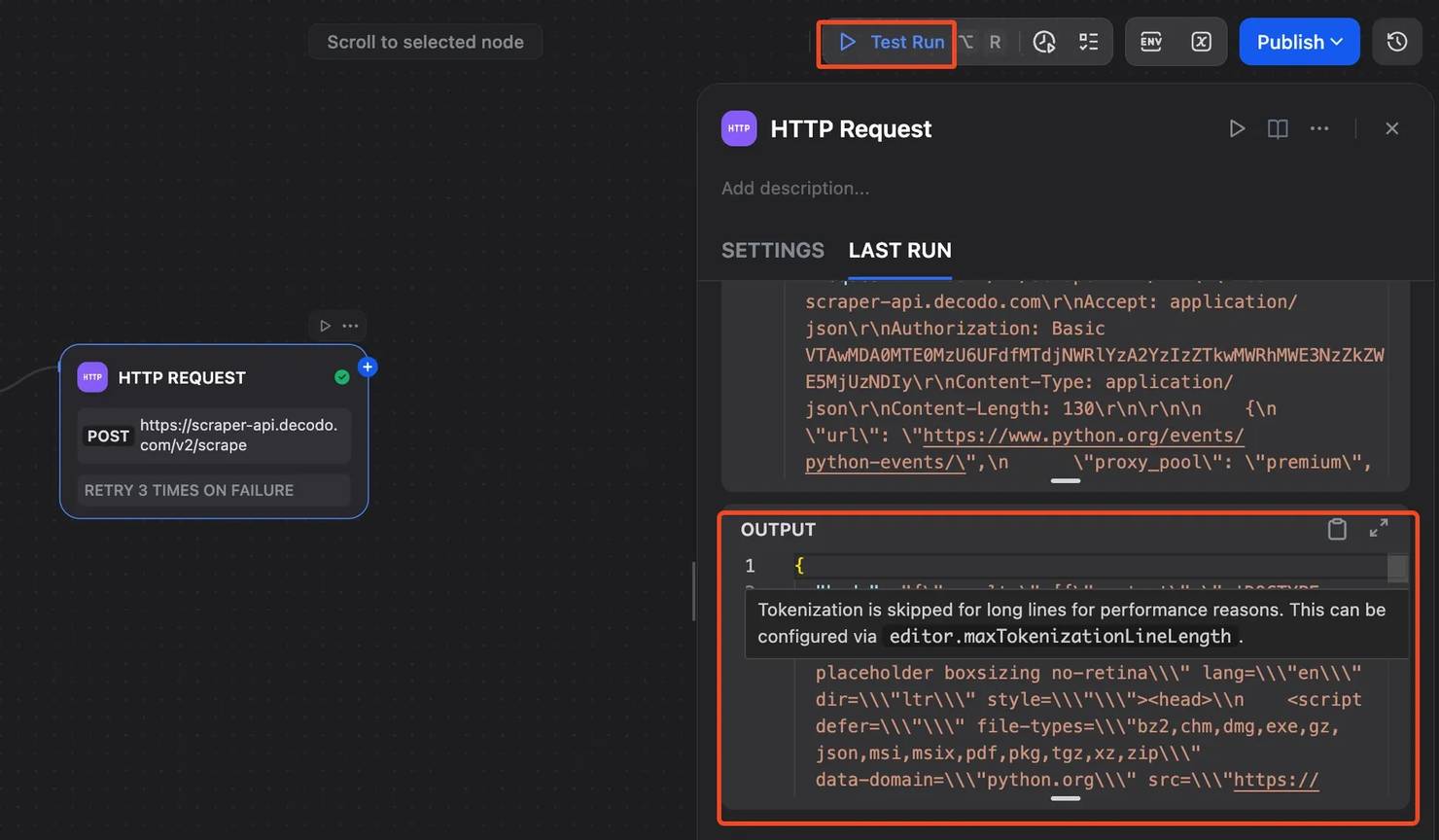Click the Publish dropdown button
The height and width of the screenshot is (840, 1439).
[1299, 42]
